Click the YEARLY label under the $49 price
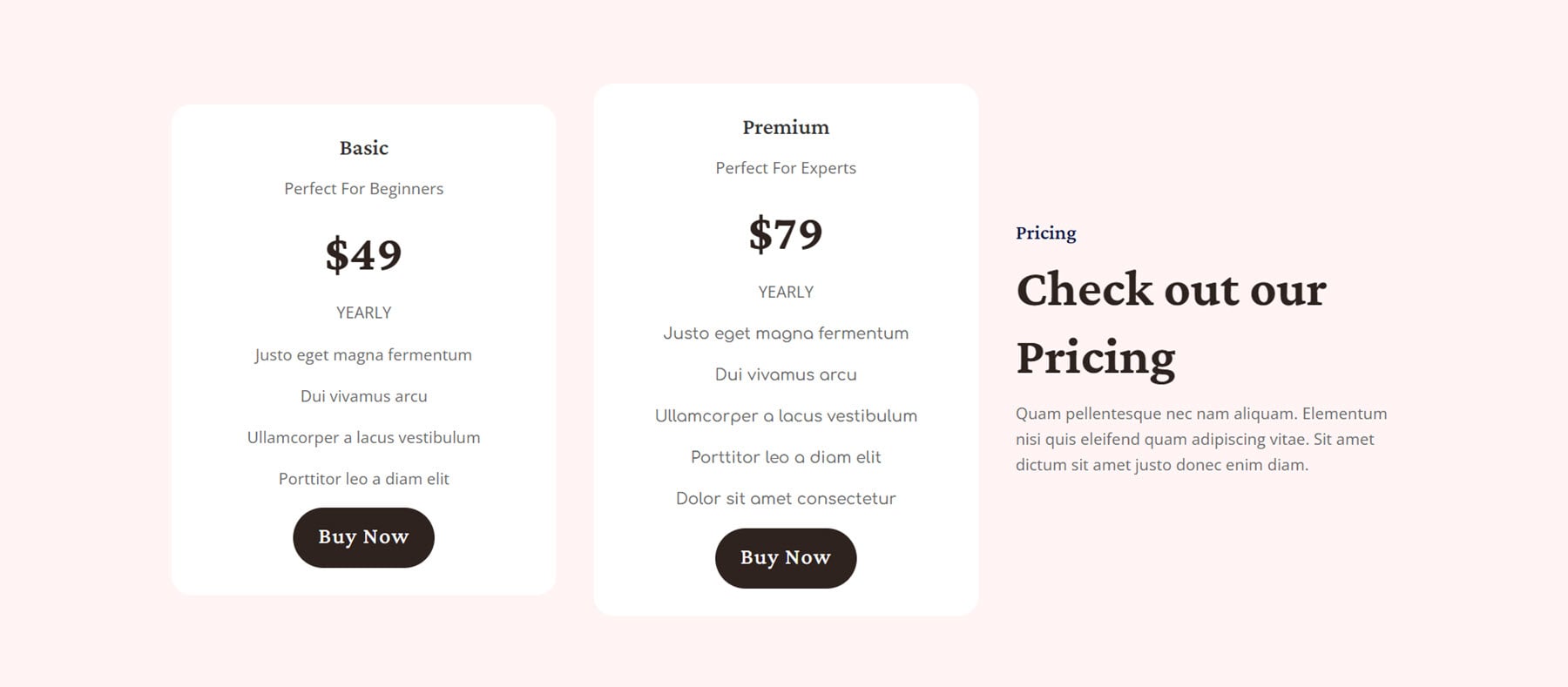Image resolution: width=1568 pixels, height=687 pixels. [363, 312]
